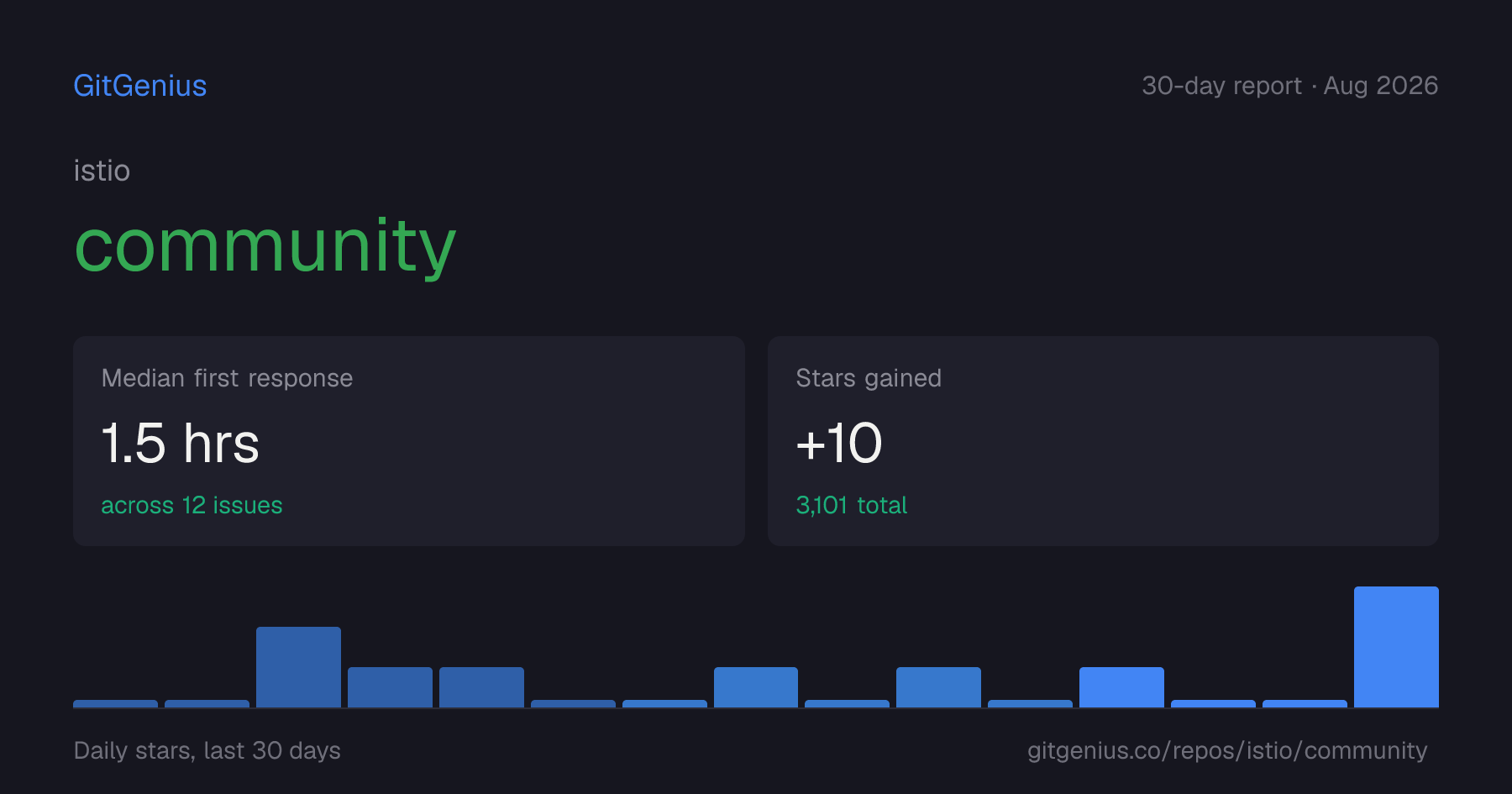The width and height of the screenshot is (1512, 794).
Task: Open the Stars gained card
Action: (x=1103, y=441)
